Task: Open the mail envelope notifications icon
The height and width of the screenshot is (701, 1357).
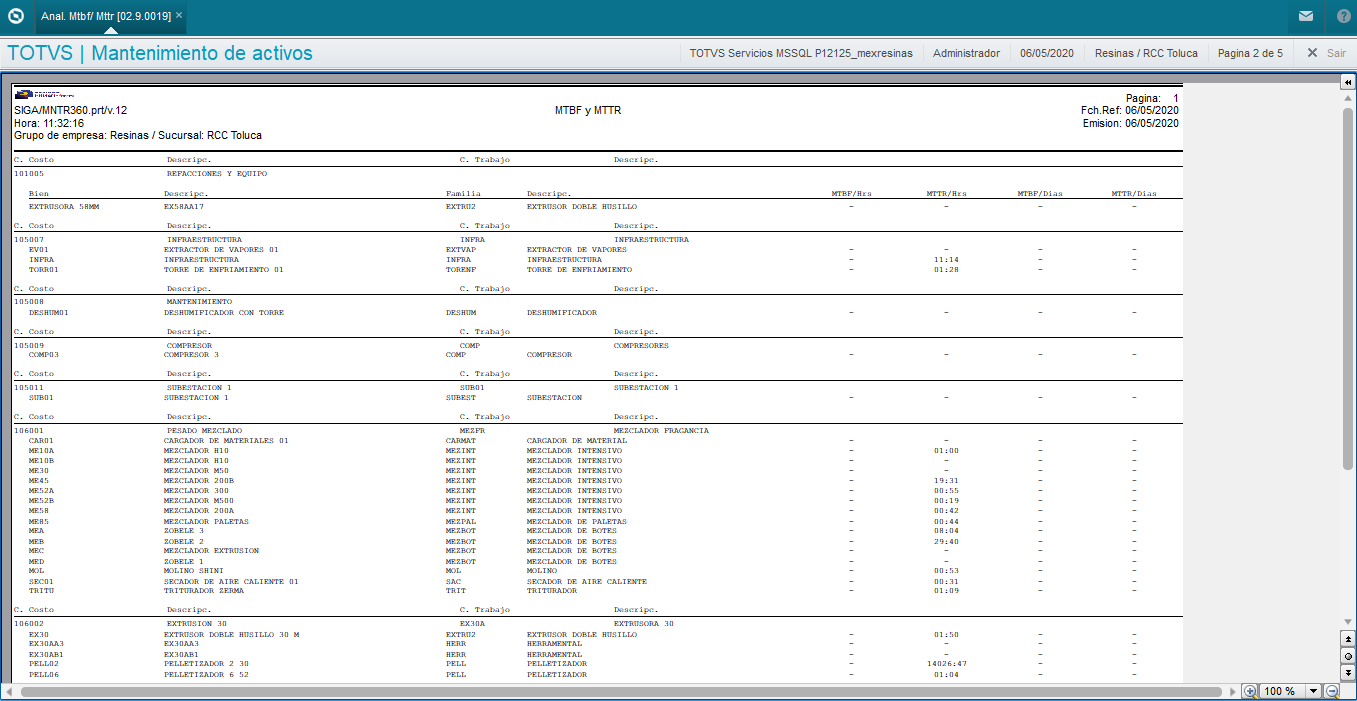Action: click(1306, 16)
